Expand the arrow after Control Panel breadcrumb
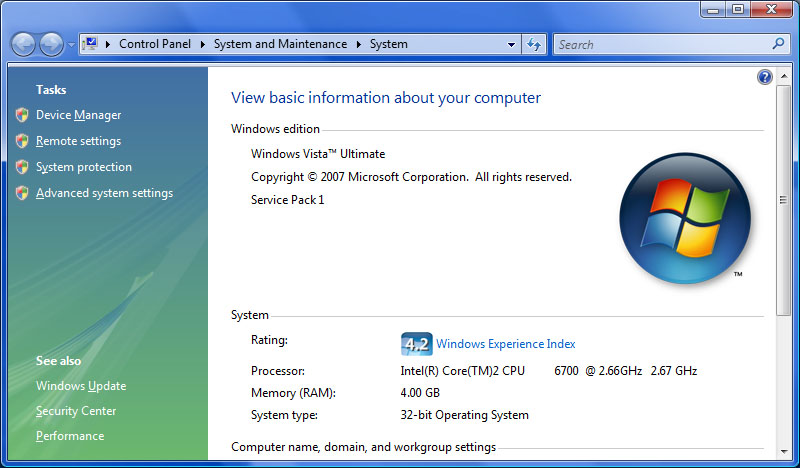 point(202,44)
